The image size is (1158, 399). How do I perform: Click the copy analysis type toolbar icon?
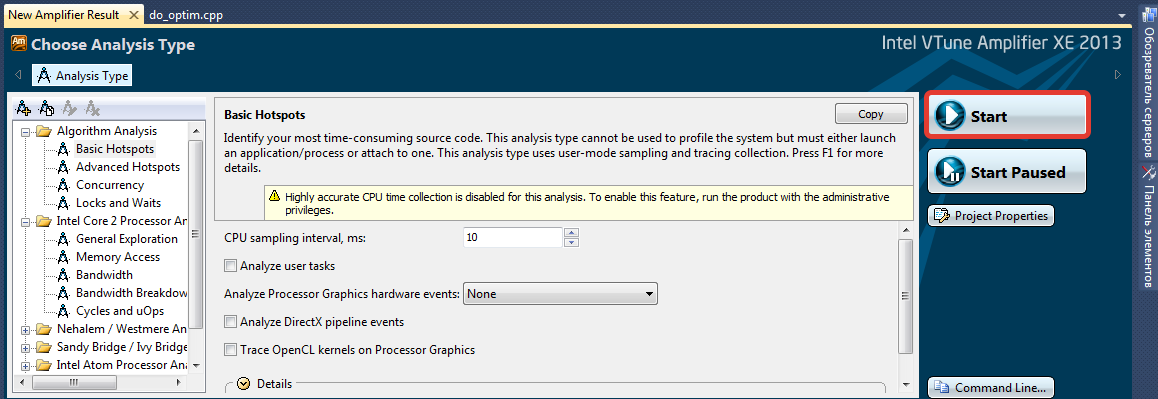[46, 109]
